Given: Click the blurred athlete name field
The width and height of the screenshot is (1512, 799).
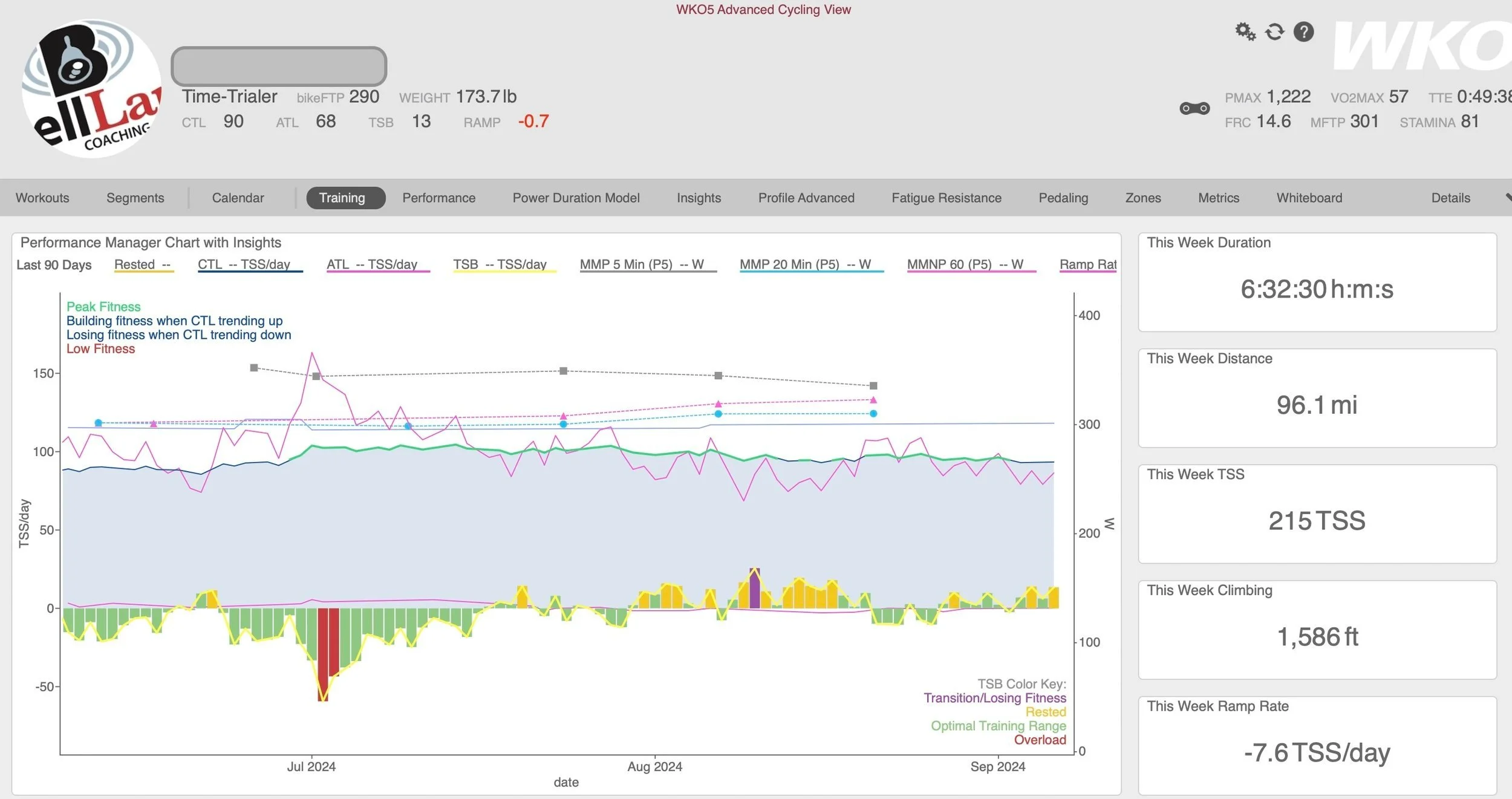Looking at the screenshot, I should pyautogui.click(x=279, y=66).
